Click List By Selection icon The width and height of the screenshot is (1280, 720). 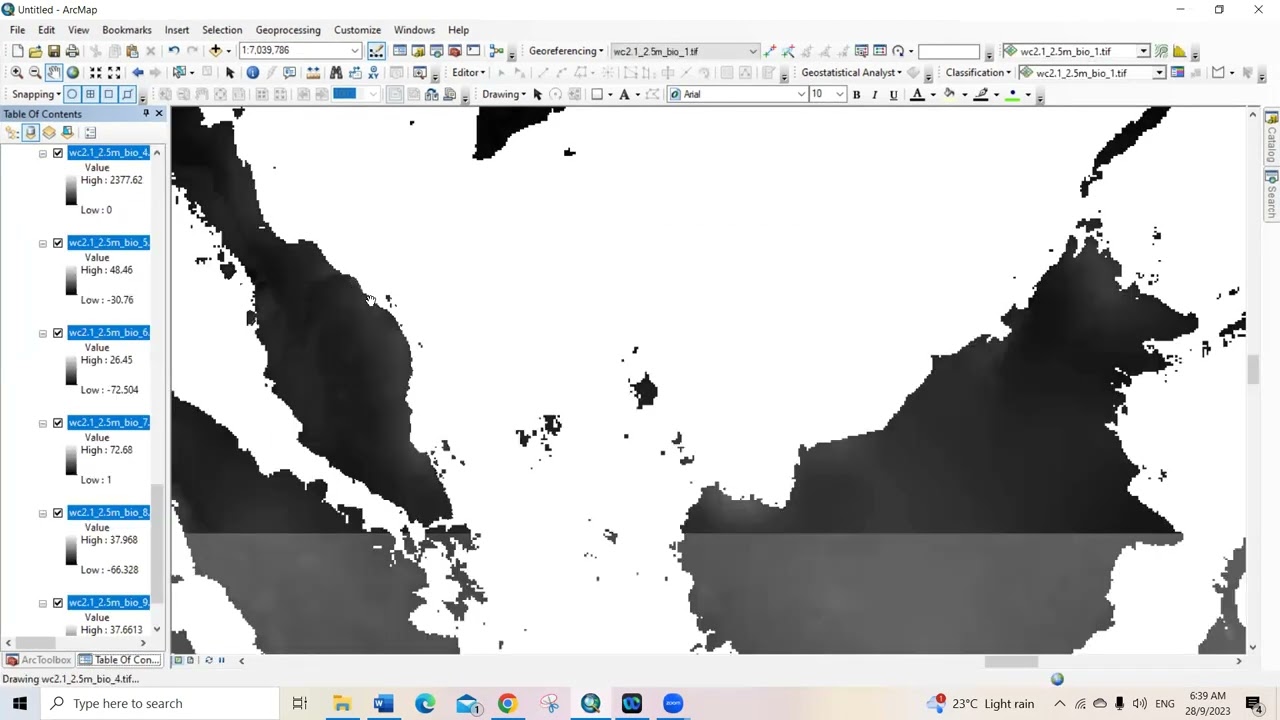coord(67,133)
